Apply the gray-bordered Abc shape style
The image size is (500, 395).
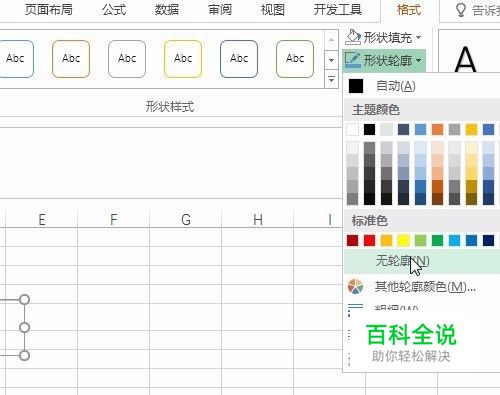[x=127, y=59]
